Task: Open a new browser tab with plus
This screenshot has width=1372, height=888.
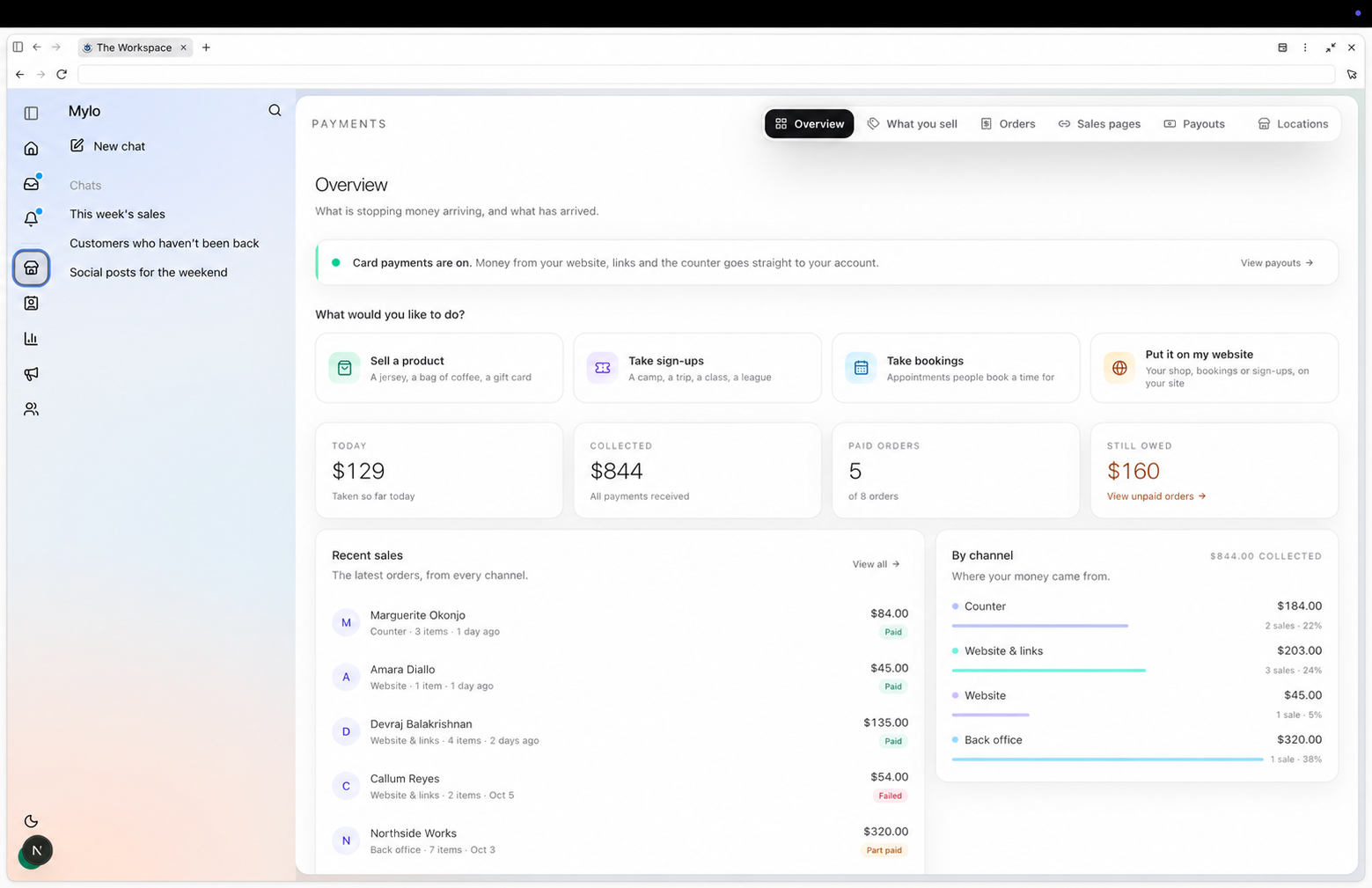Action: click(x=206, y=48)
